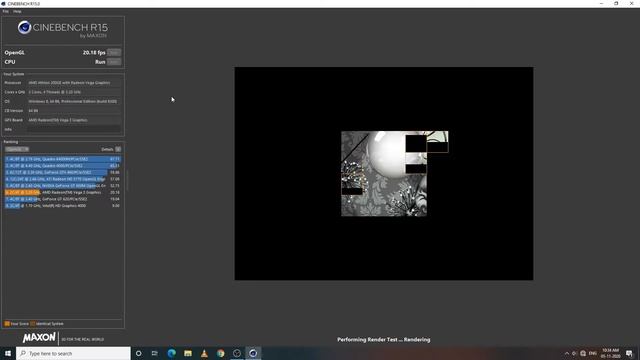
Task: Open VLC media player from the taskbar
Action: (204, 353)
